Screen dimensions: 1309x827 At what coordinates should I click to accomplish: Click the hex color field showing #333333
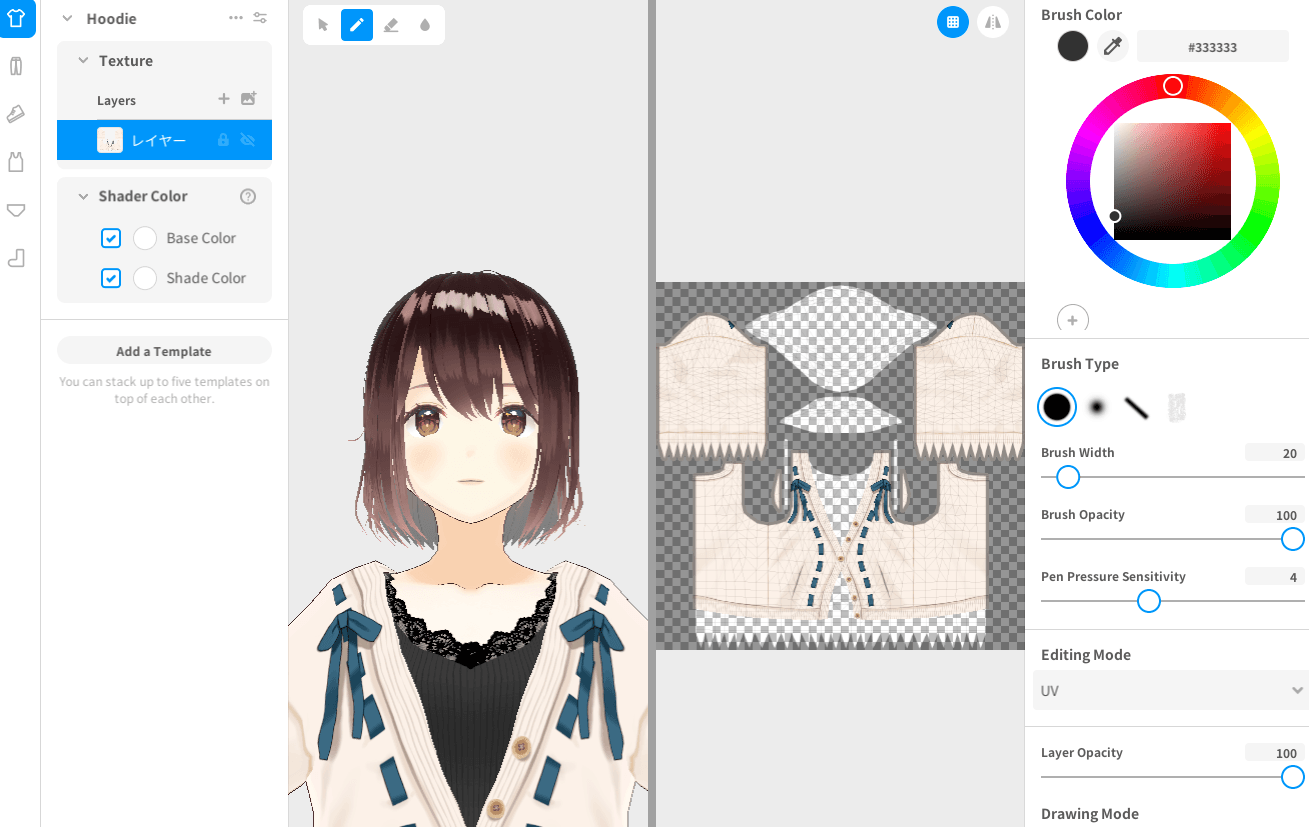[1213, 45]
